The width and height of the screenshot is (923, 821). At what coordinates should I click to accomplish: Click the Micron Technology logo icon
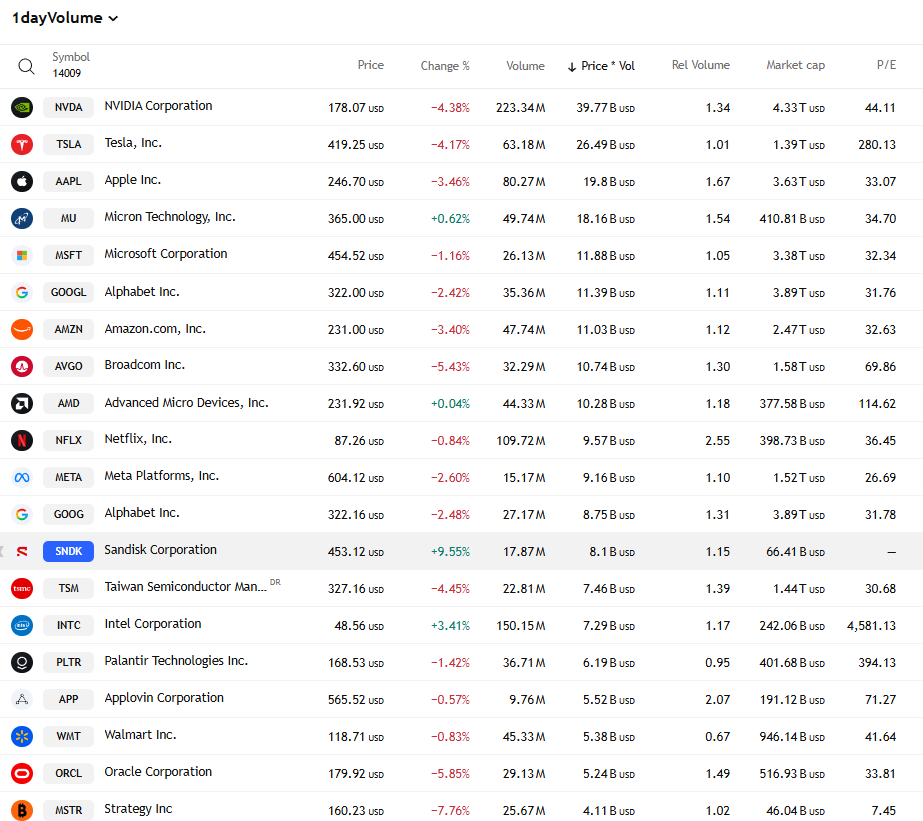coord(22,218)
